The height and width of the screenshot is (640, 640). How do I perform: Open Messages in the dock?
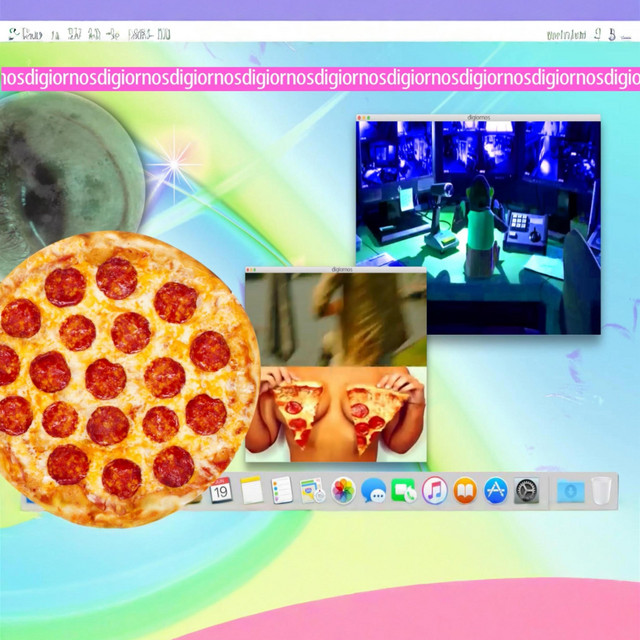pyautogui.click(x=373, y=491)
